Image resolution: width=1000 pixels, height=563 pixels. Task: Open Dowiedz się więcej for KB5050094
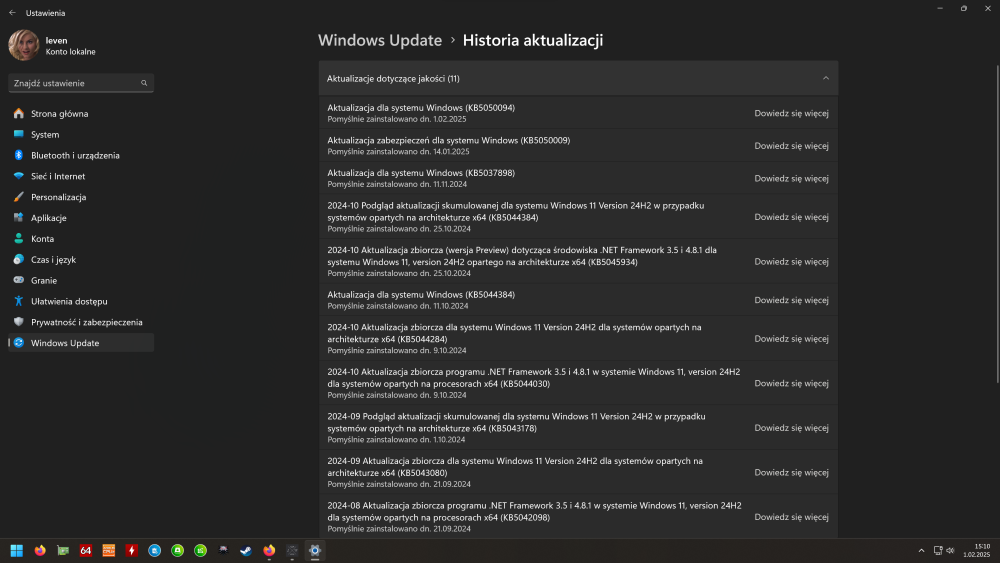point(791,113)
